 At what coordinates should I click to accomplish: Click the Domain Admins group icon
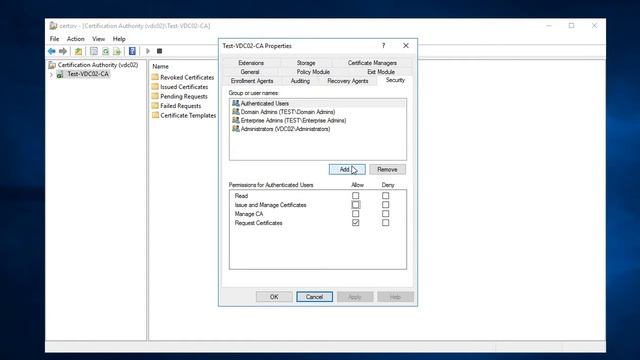click(x=236, y=111)
